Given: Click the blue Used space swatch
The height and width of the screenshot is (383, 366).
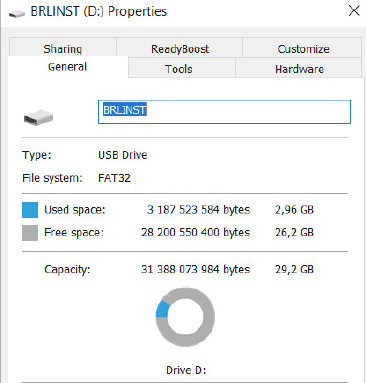Looking at the screenshot, I should (30, 210).
